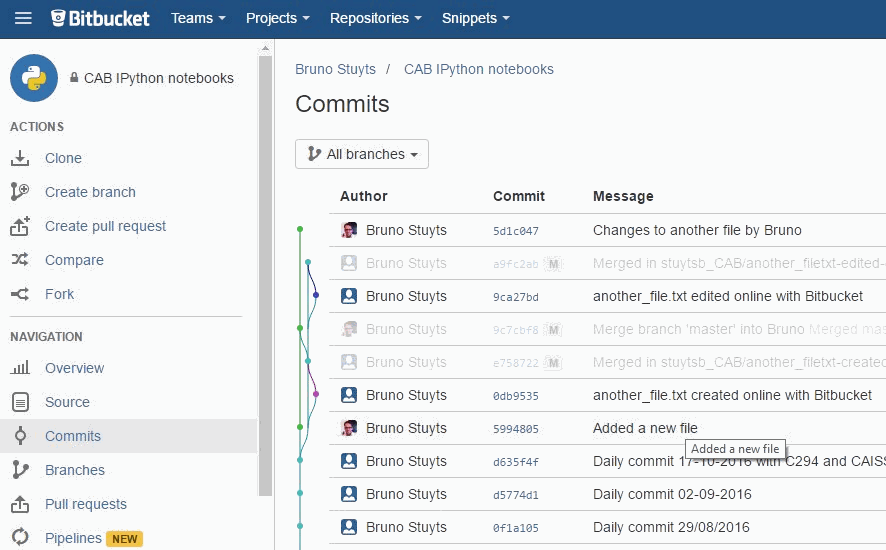Image resolution: width=886 pixels, height=550 pixels.
Task: Select Branches in the sidebar navigation
Action: point(74,470)
